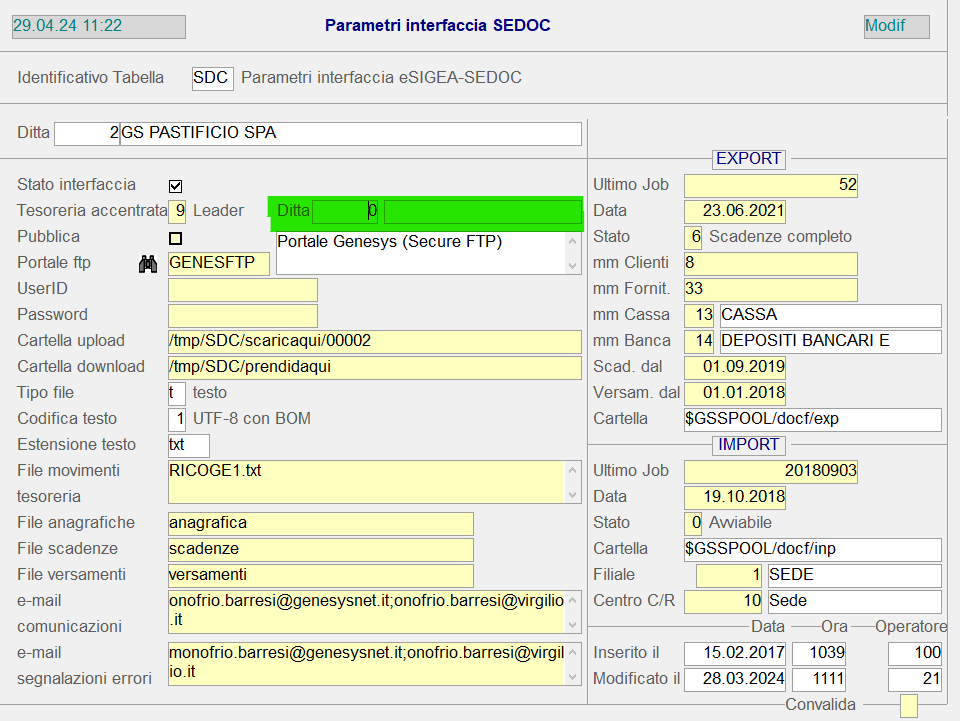The image size is (960, 721).
Task: Click the Cartella download path field
Action: [x=374, y=367]
